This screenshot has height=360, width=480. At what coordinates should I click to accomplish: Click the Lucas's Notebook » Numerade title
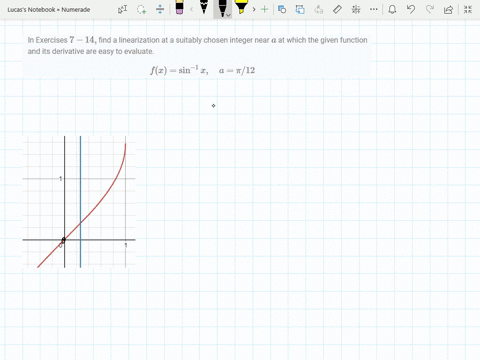49,10
